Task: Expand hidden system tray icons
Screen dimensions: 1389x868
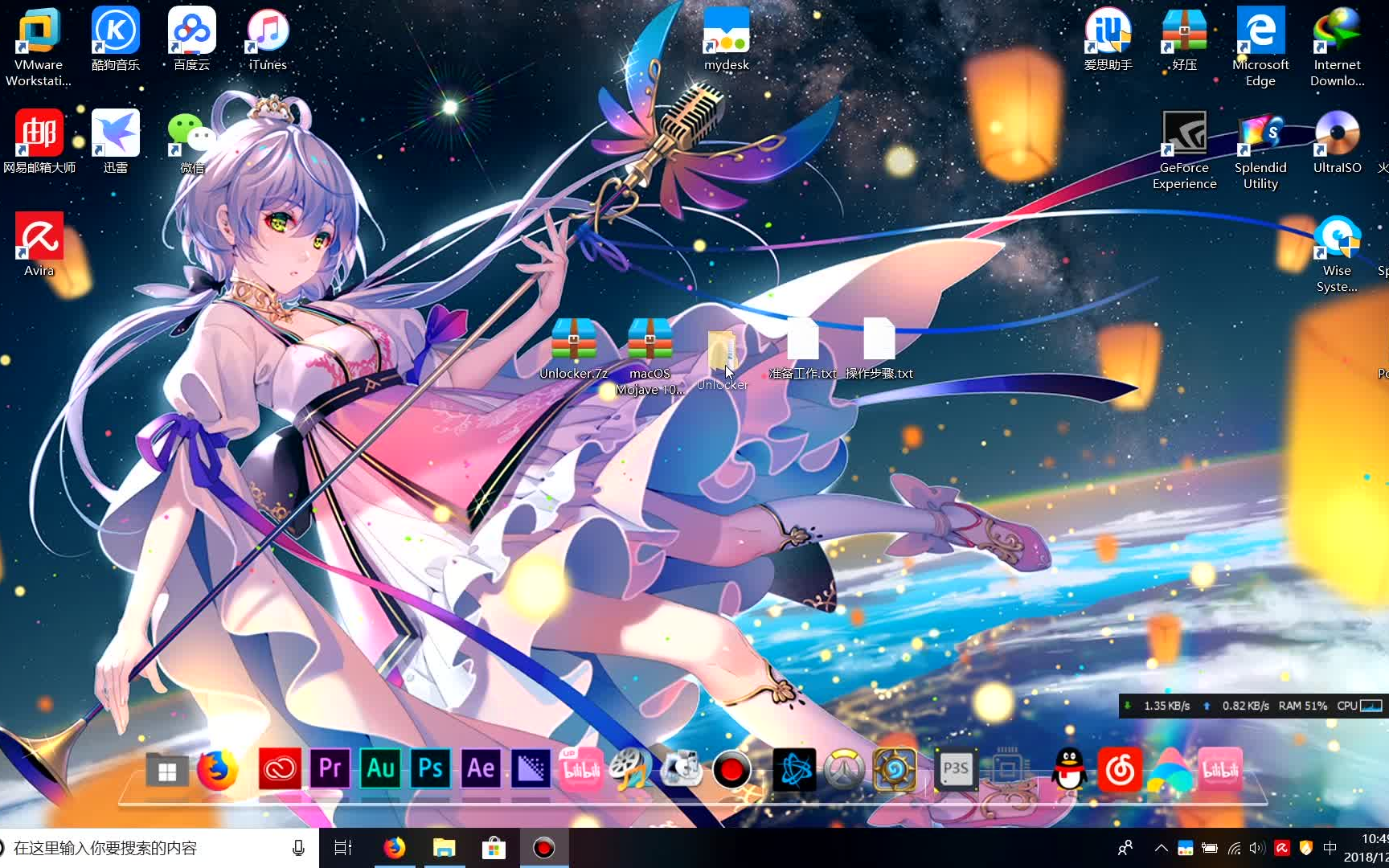Action: tap(1161, 848)
